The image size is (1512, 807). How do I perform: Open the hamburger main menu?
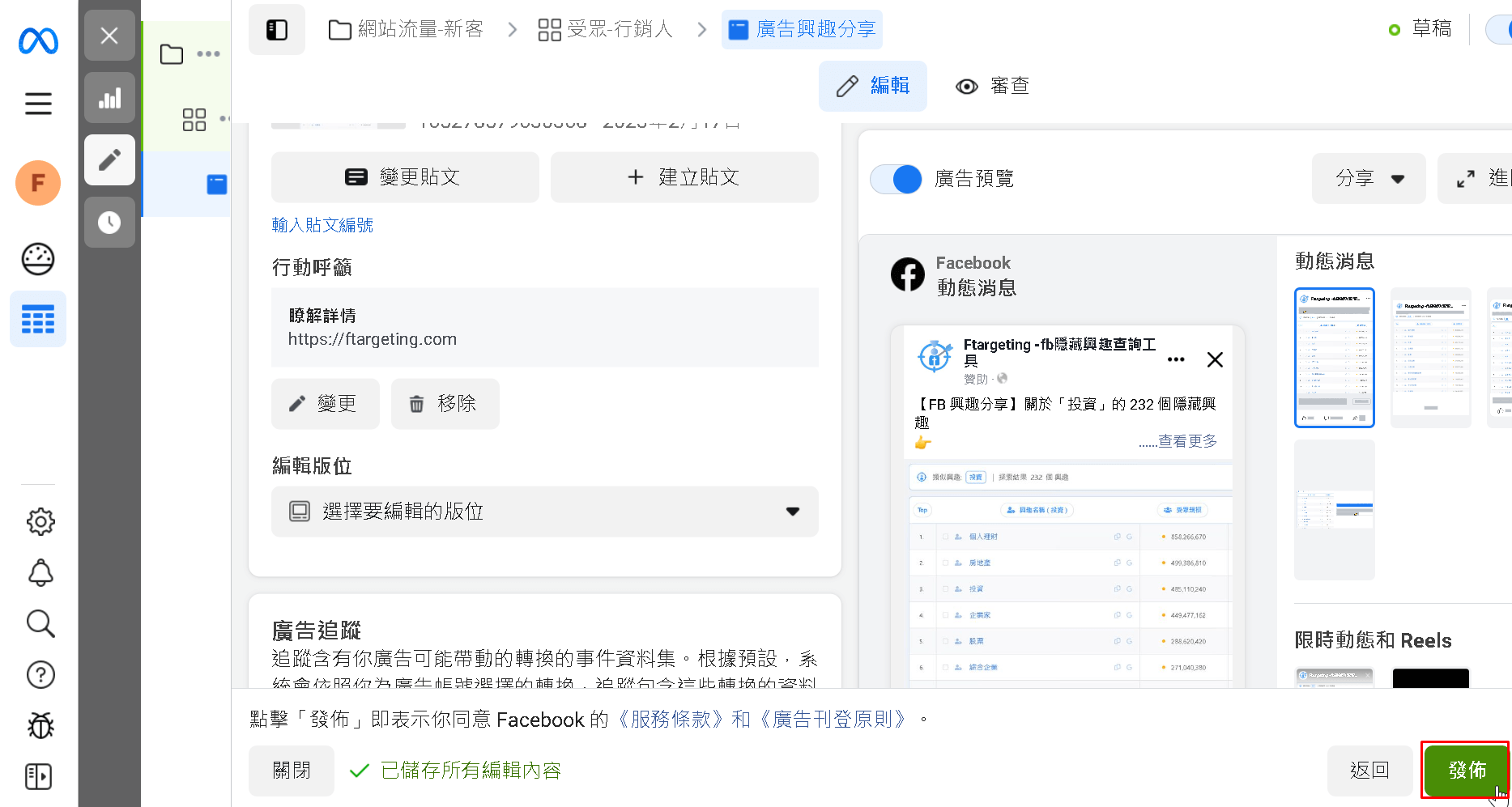[x=38, y=104]
